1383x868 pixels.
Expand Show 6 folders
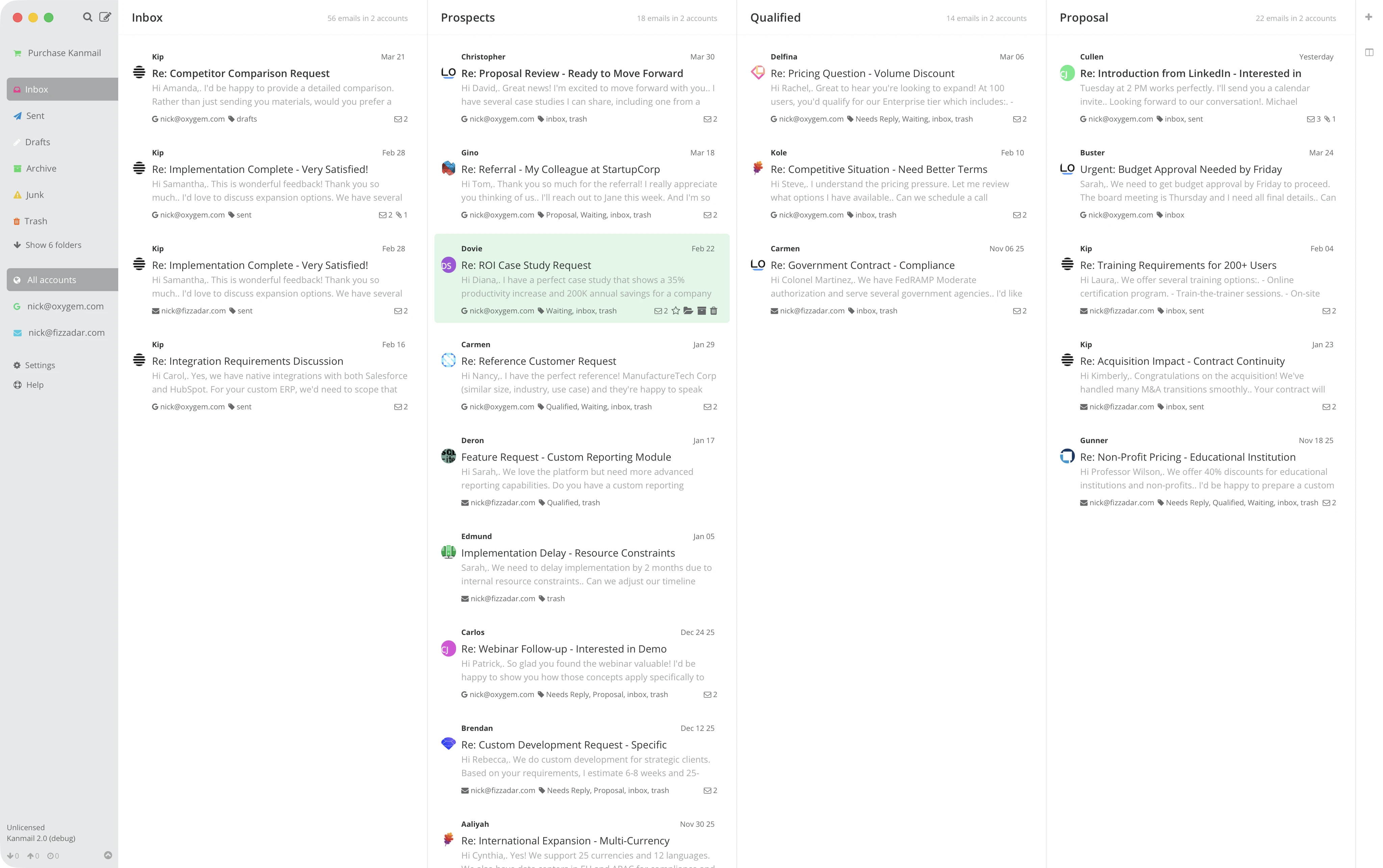53,245
